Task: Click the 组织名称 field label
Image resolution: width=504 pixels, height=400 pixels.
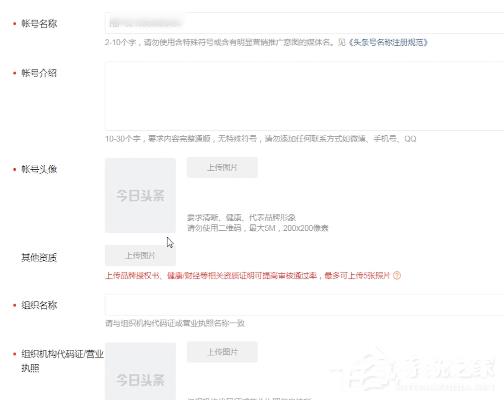Action: pos(39,305)
